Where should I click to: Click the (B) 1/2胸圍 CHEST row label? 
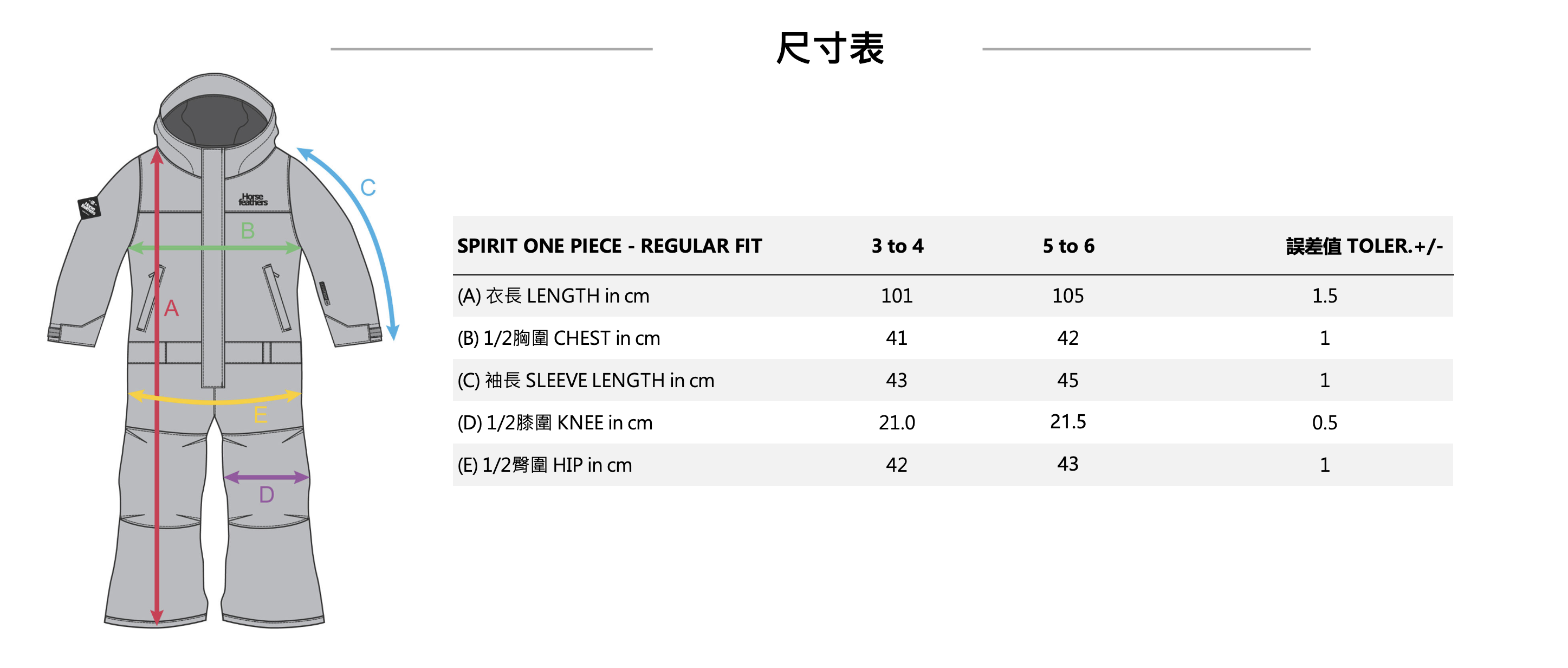pos(559,338)
